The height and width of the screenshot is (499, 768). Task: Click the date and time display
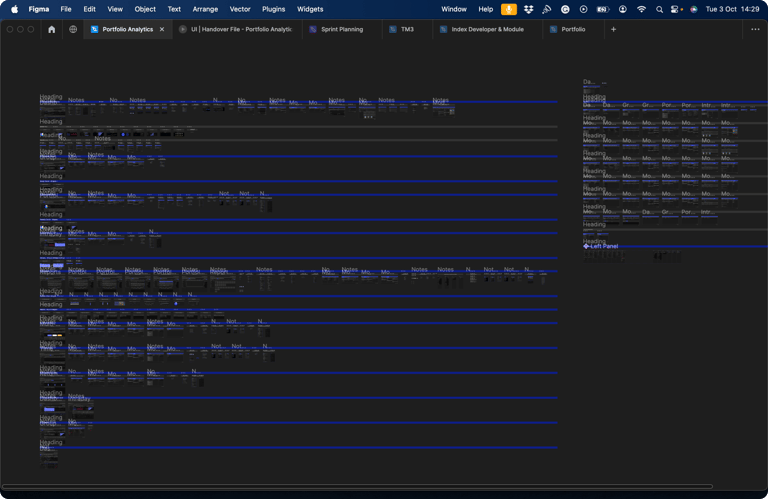[x=735, y=9]
